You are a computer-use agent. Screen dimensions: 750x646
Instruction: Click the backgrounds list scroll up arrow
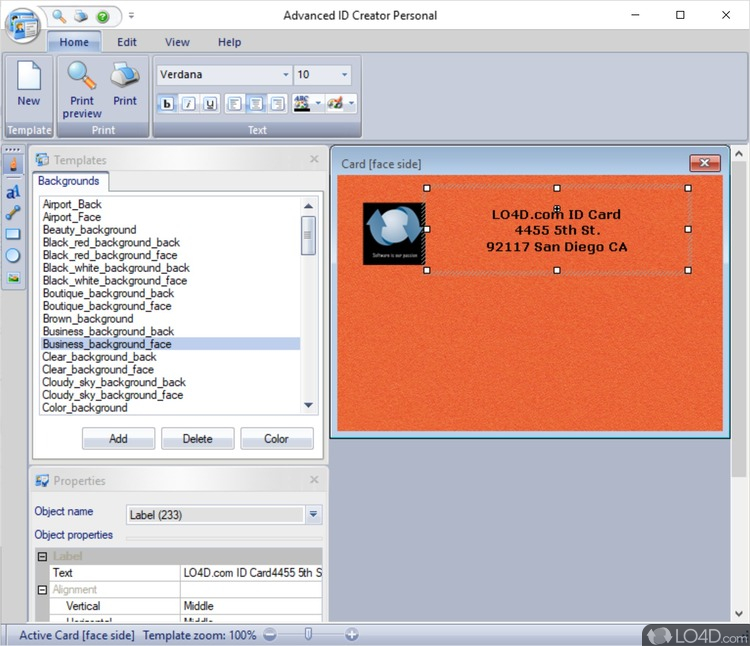coord(309,206)
